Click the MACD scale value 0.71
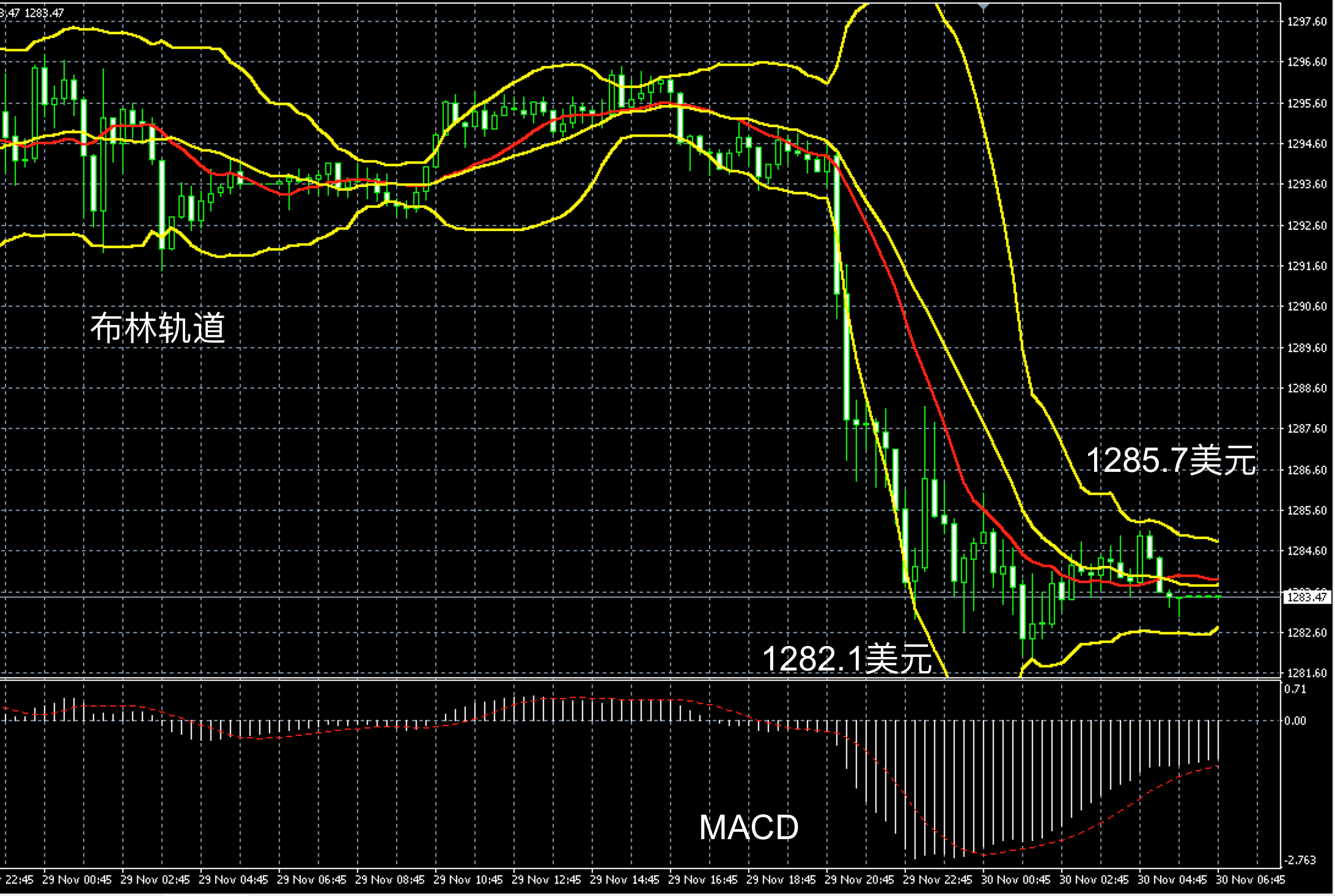This screenshot has height=896, width=1335. [1295, 689]
